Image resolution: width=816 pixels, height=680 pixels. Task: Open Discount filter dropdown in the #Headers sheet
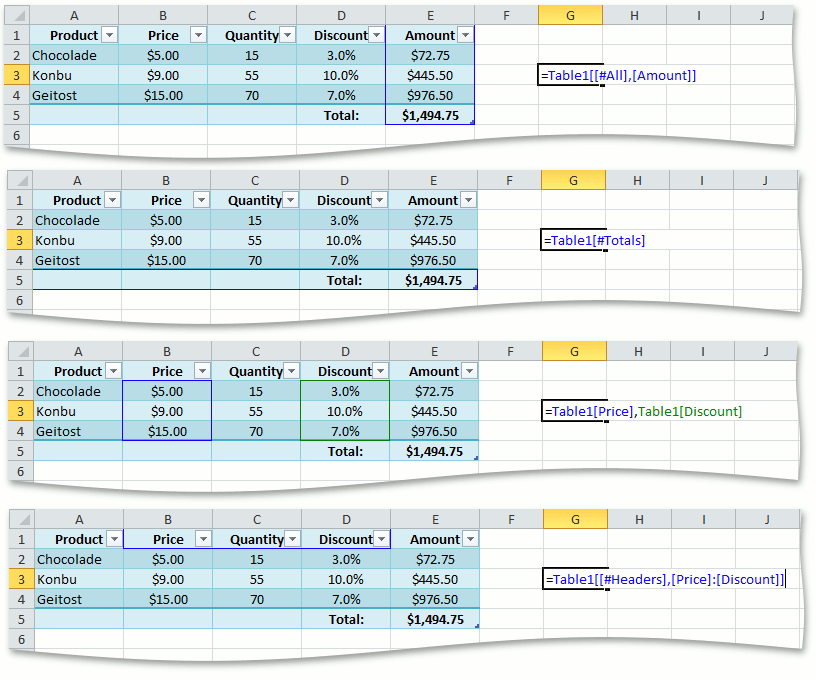point(381,540)
